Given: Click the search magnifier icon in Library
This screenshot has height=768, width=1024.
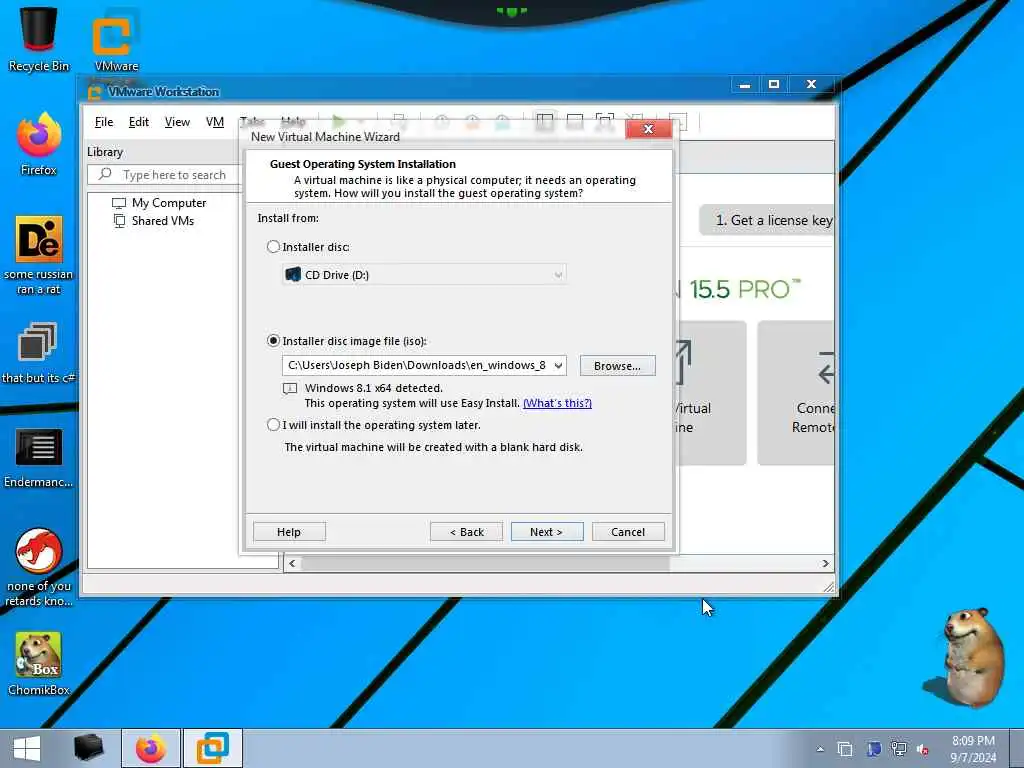Looking at the screenshot, I should click(x=104, y=174).
